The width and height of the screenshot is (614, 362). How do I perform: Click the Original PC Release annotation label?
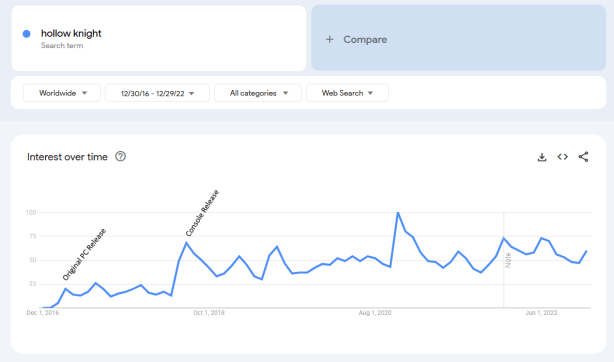point(84,254)
